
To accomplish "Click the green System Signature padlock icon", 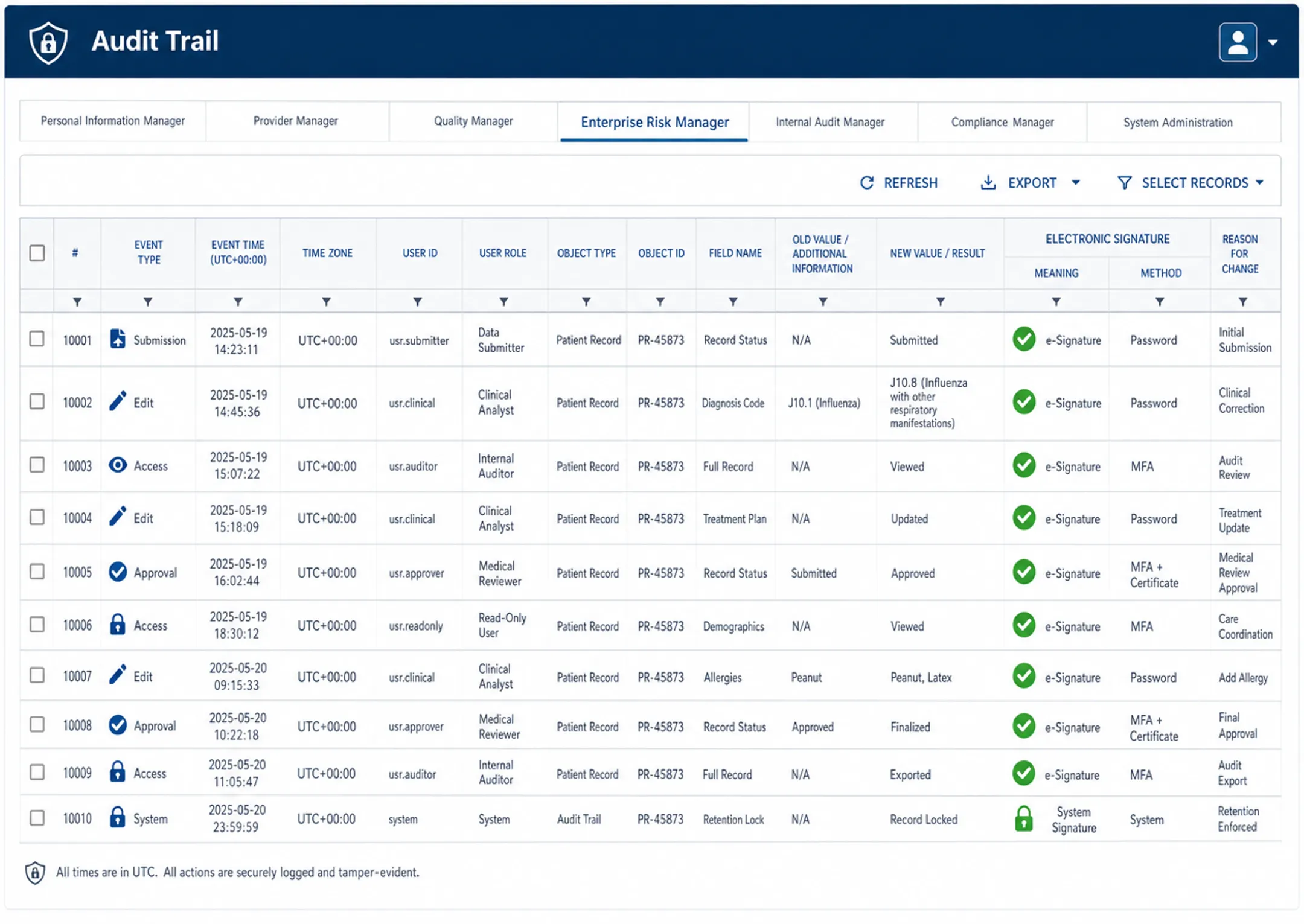I will (x=1024, y=819).
